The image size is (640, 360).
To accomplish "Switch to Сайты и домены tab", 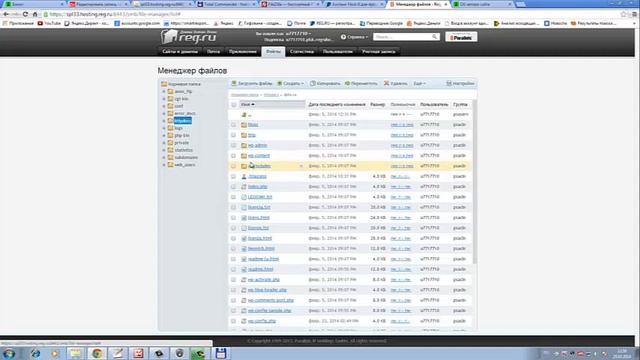I will click(x=180, y=52).
